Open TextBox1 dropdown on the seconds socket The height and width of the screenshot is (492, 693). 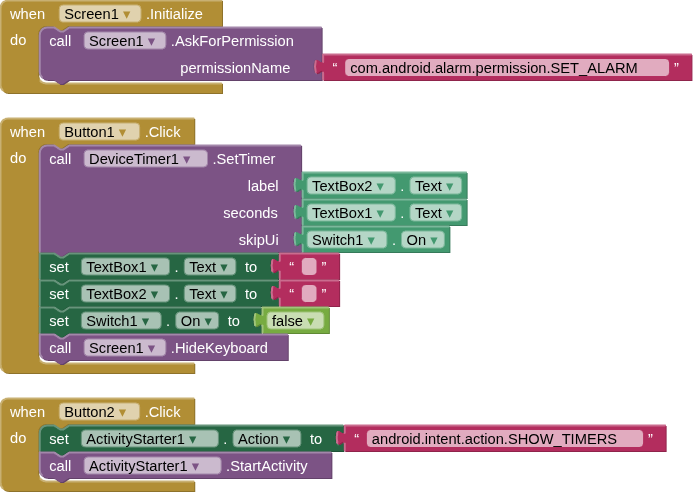[x=351, y=213]
